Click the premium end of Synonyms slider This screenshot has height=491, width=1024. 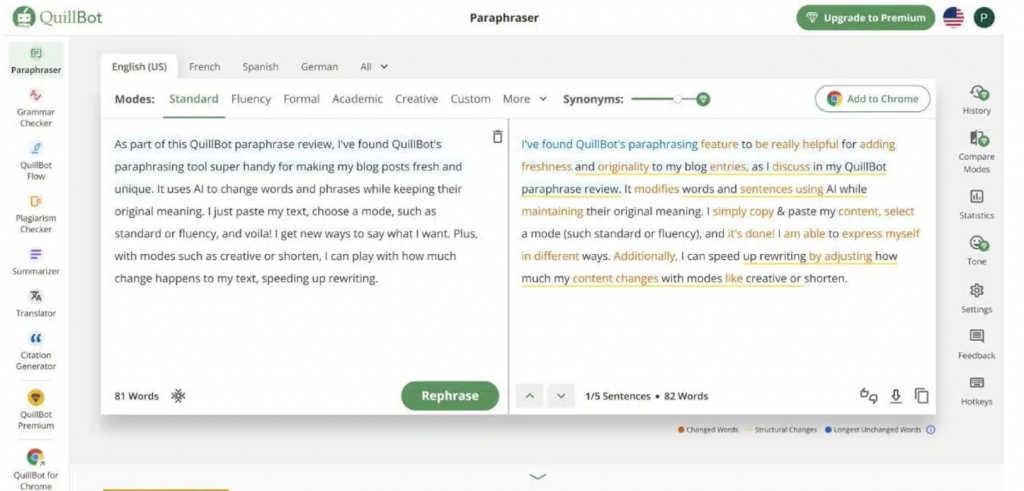pyautogui.click(x=703, y=99)
